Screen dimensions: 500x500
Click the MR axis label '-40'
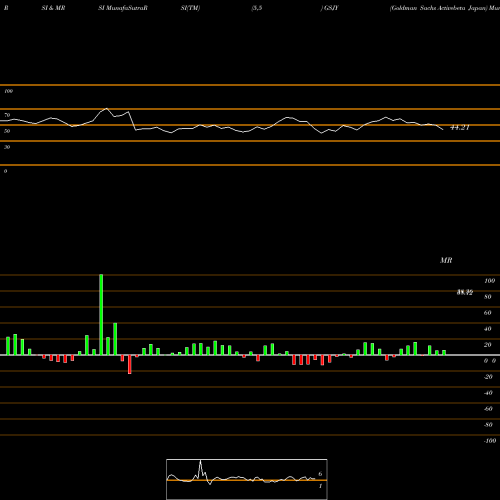coord(488,393)
